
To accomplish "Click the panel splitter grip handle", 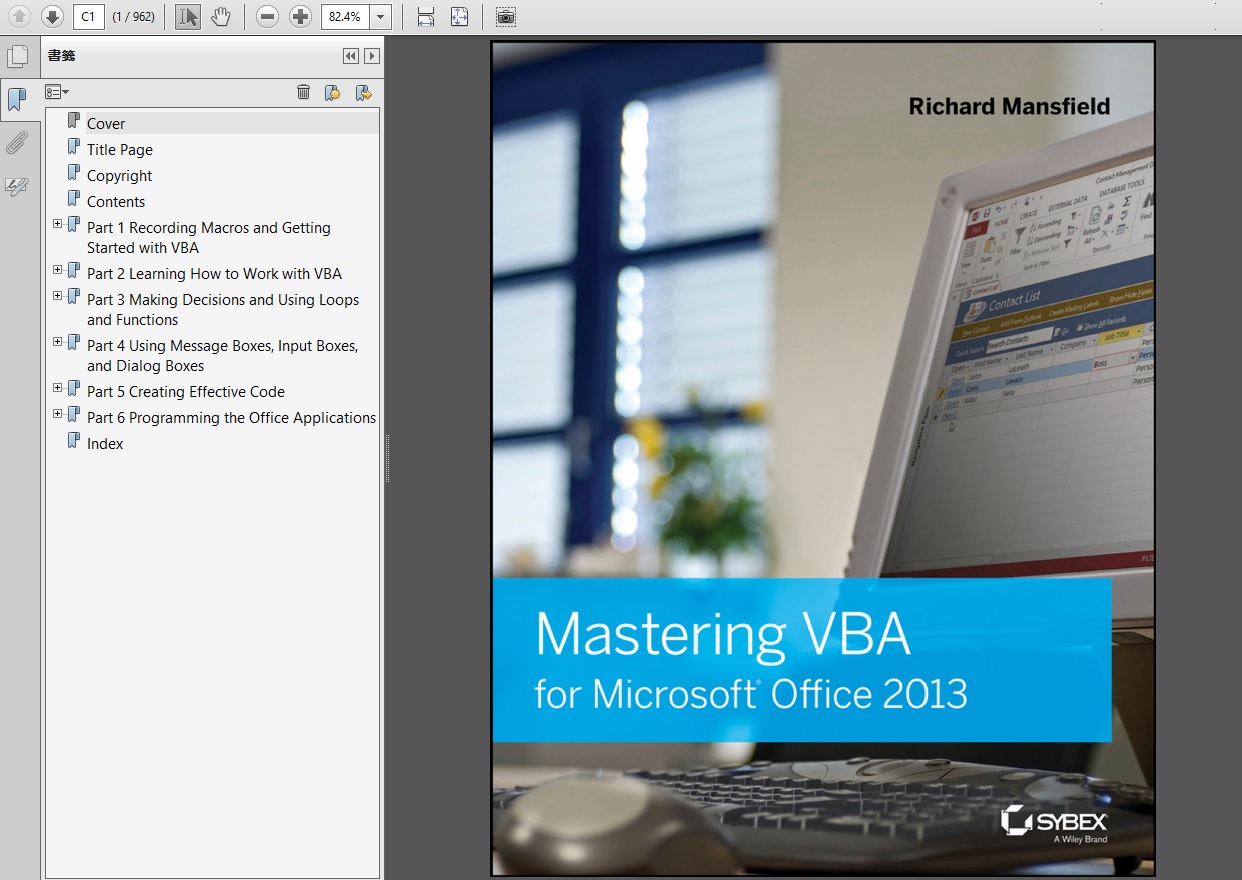I will pos(387,459).
